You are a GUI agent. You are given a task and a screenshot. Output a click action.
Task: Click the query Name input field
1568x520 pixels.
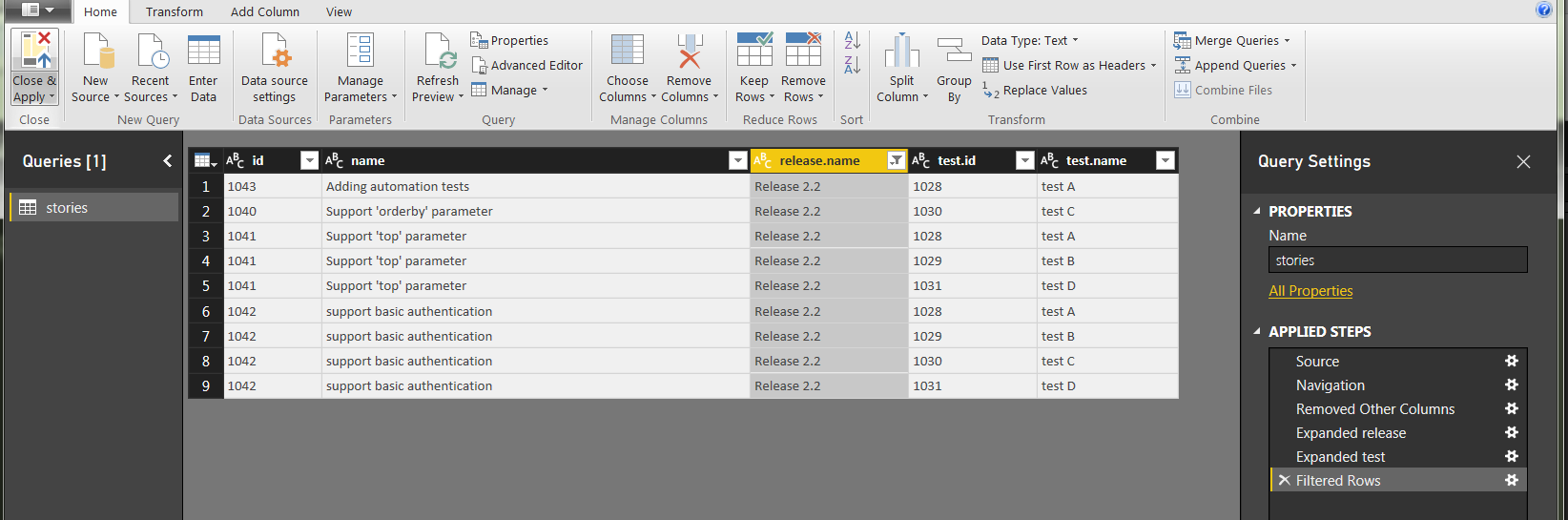(x=1397, y=260)
